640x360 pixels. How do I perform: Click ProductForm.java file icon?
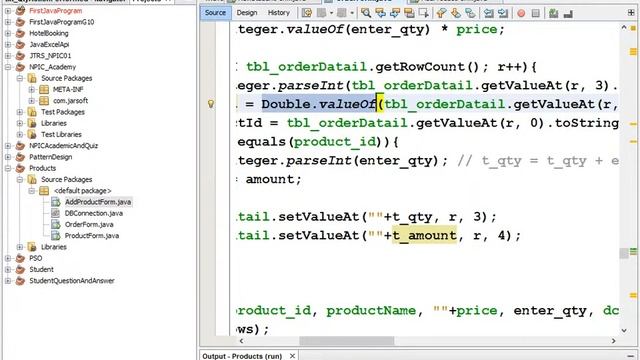[x=56, y=235]
